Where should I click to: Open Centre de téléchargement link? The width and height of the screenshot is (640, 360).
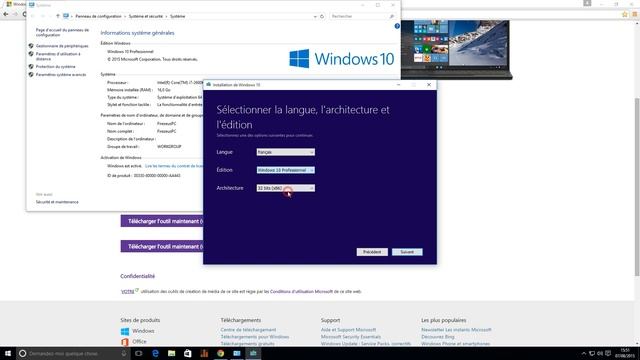(x=248, y=330)
